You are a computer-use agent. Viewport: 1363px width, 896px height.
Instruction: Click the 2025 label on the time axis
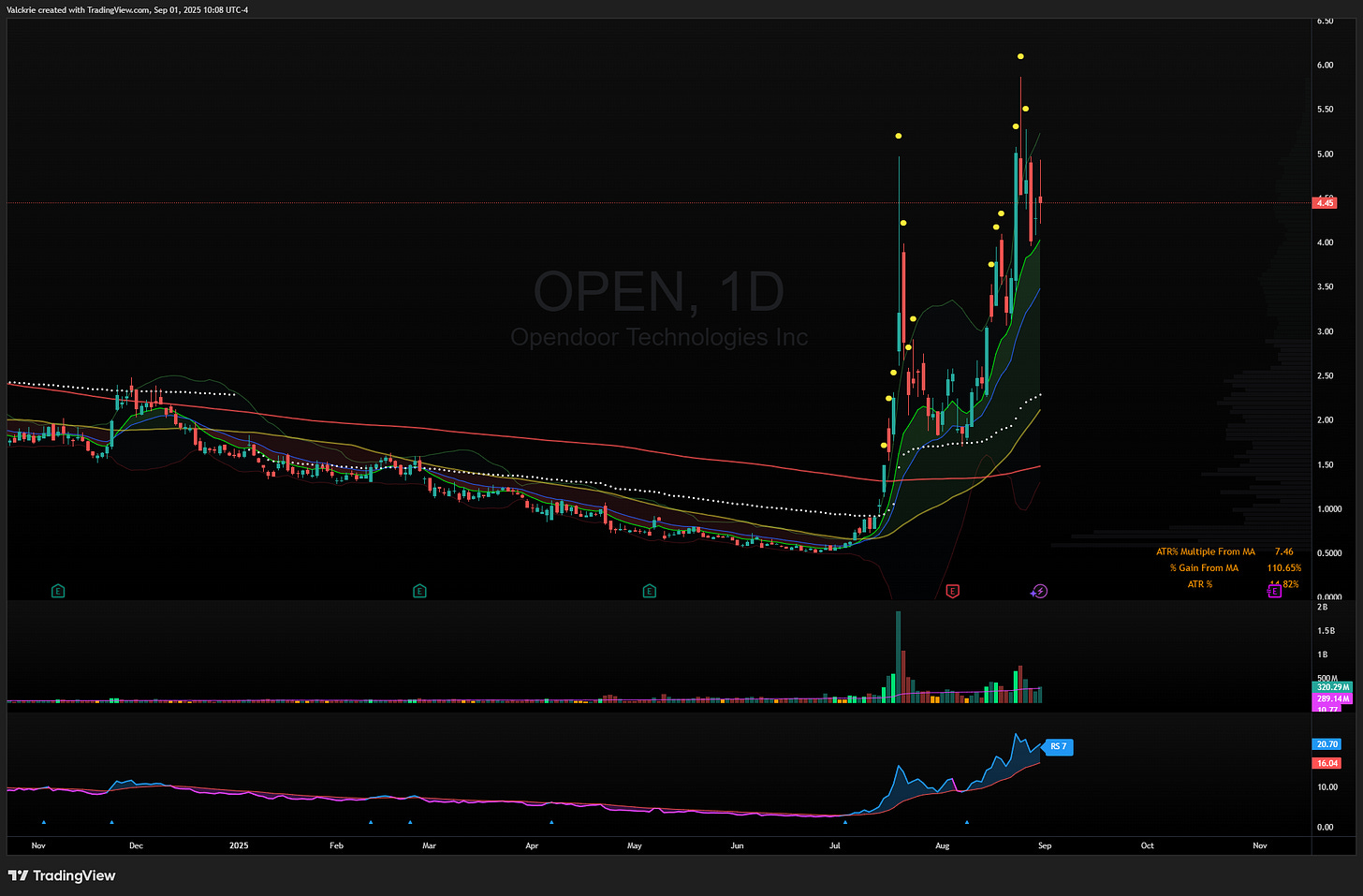tap(239, 845)
